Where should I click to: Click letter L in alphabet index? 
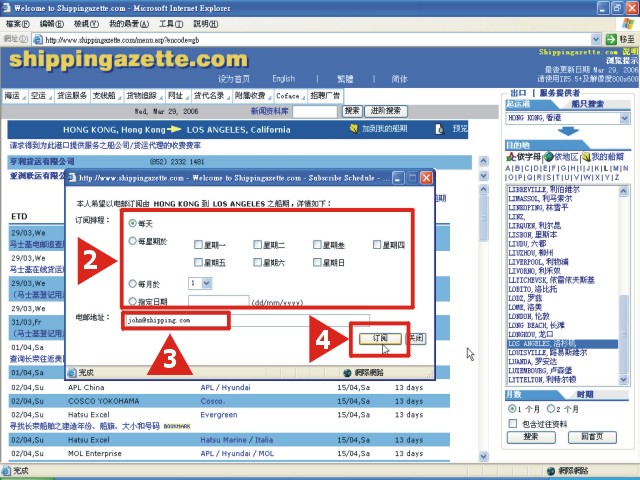click(606, 168)
